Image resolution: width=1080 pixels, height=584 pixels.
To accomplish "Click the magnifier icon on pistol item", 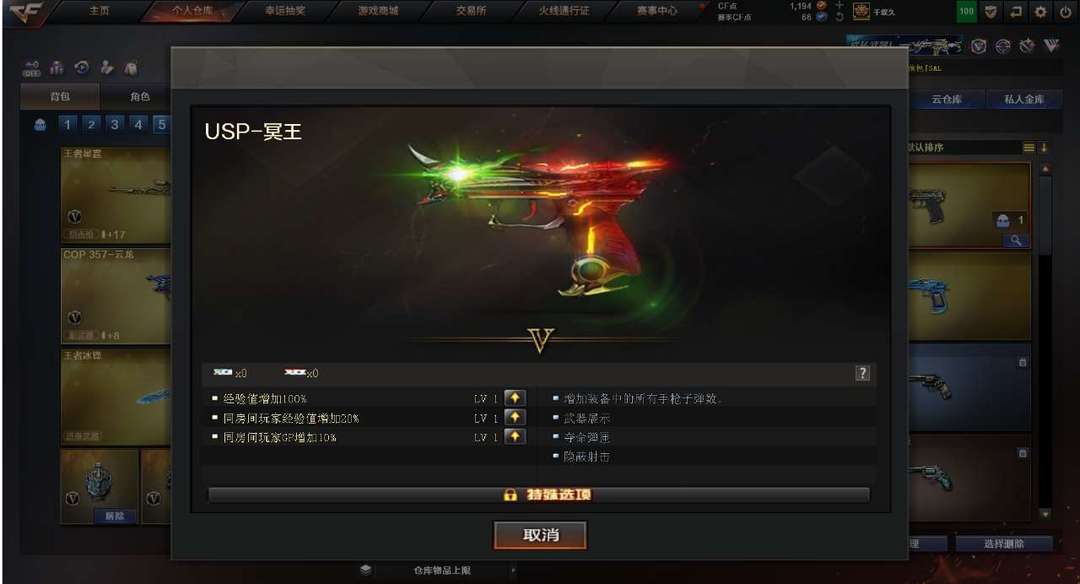I will [x=1015, y=240].
